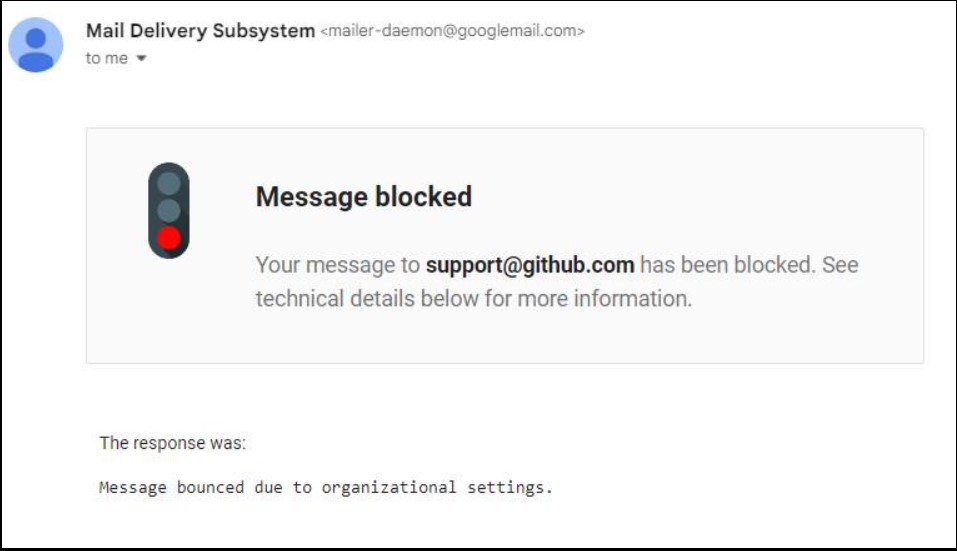Click the word "Subsystem" in sender name
The image size is (957, 551).
point(264,31)
